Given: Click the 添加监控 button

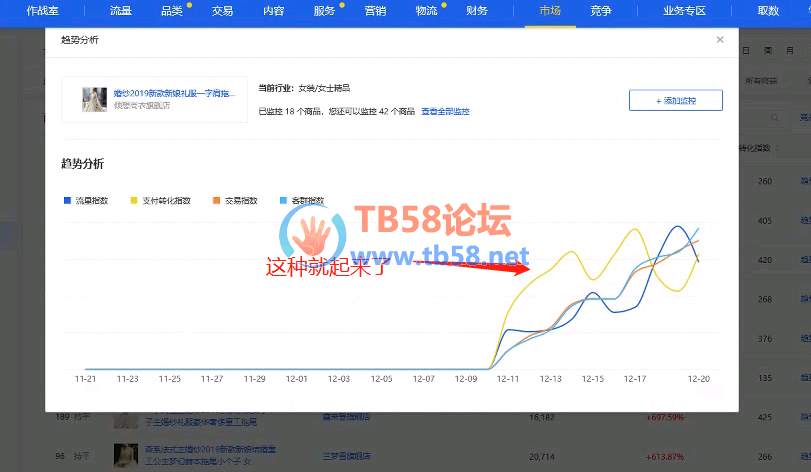Looking at the screenshot, I should [x=675, y=100].
